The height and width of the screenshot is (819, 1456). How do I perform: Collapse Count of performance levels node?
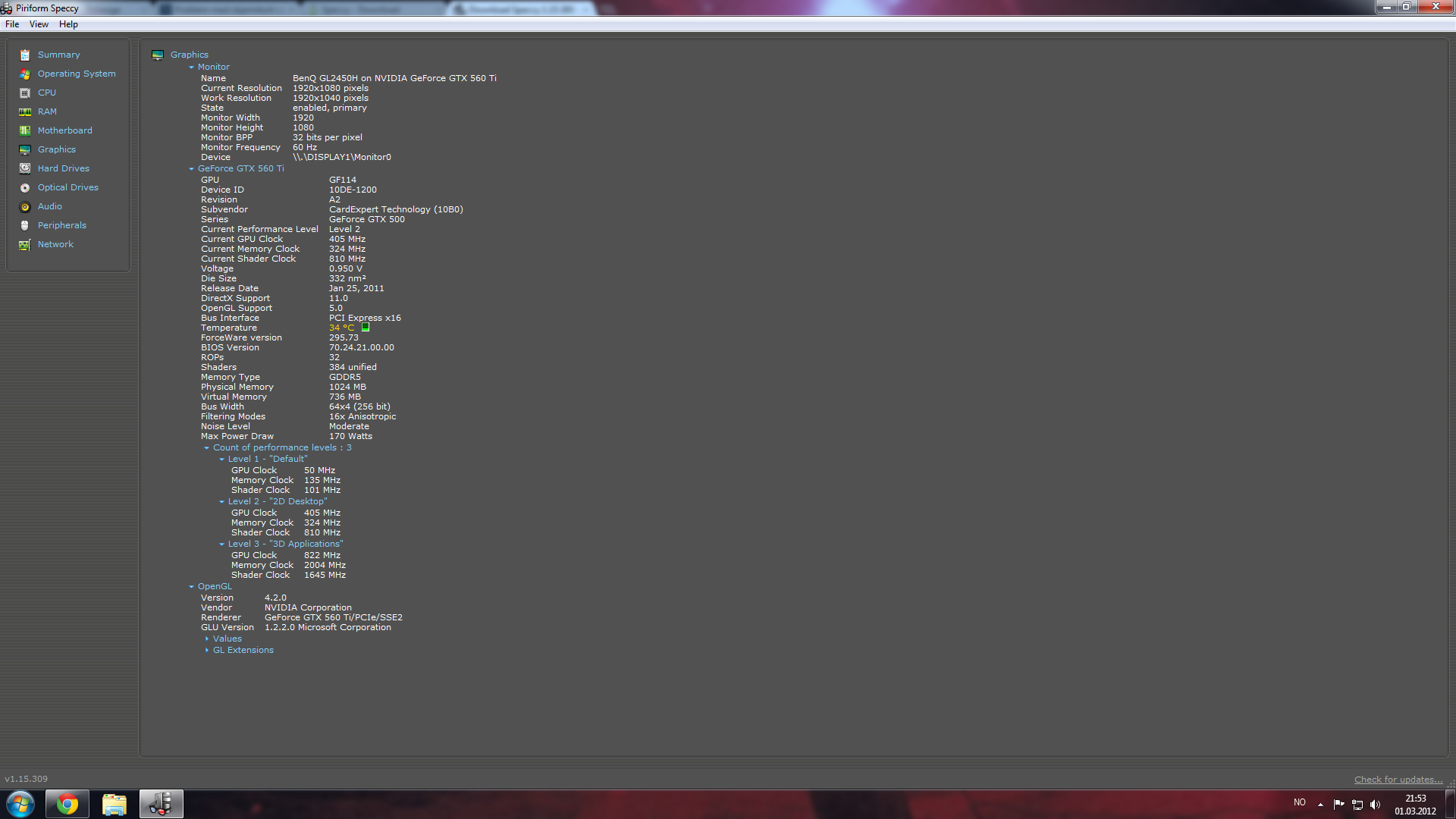[x=206, y=448]
